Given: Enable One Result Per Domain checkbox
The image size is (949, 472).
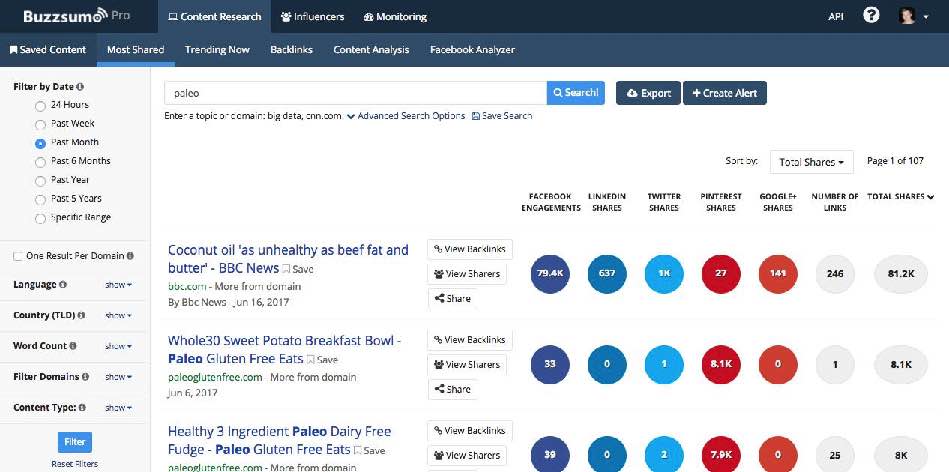Looking at the screenshot, I should pos(18,256).
